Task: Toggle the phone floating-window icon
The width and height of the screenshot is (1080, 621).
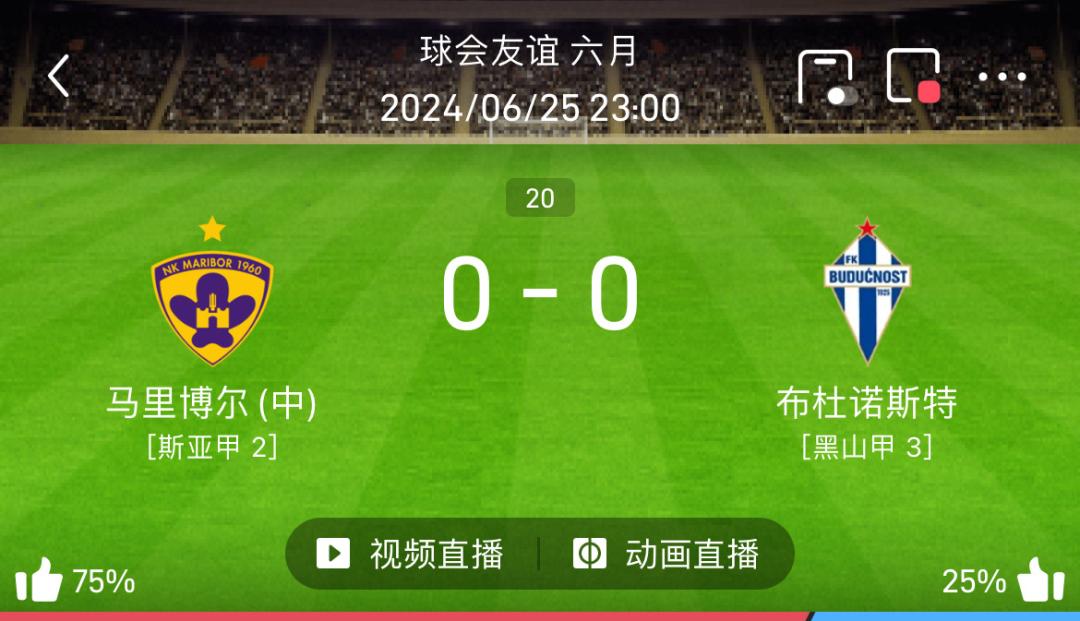Action: pos(827,77)
